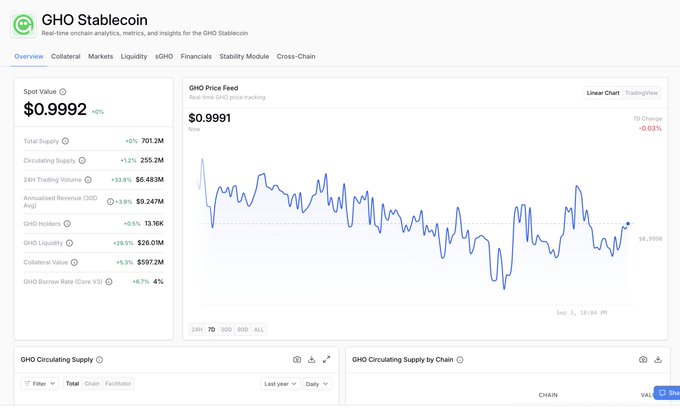680x409 pixels.
Task: Select the Total supply view
Action: pyautogui.click(x=72, y=384)
